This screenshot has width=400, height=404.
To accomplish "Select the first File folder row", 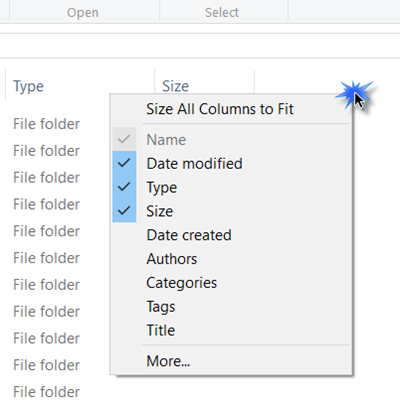I will click(x=46, y=124).
